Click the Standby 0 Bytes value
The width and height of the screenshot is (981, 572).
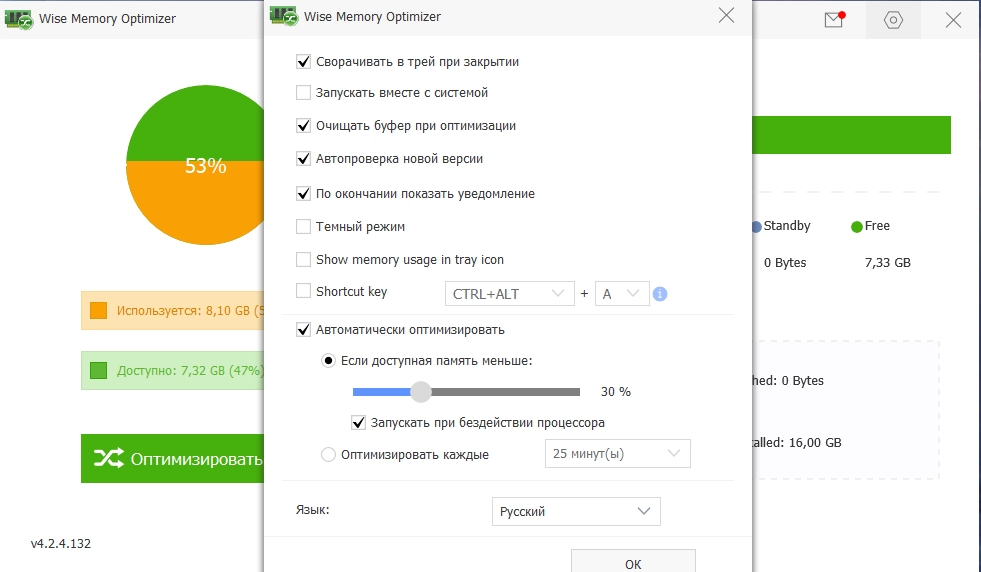(785, 263)
